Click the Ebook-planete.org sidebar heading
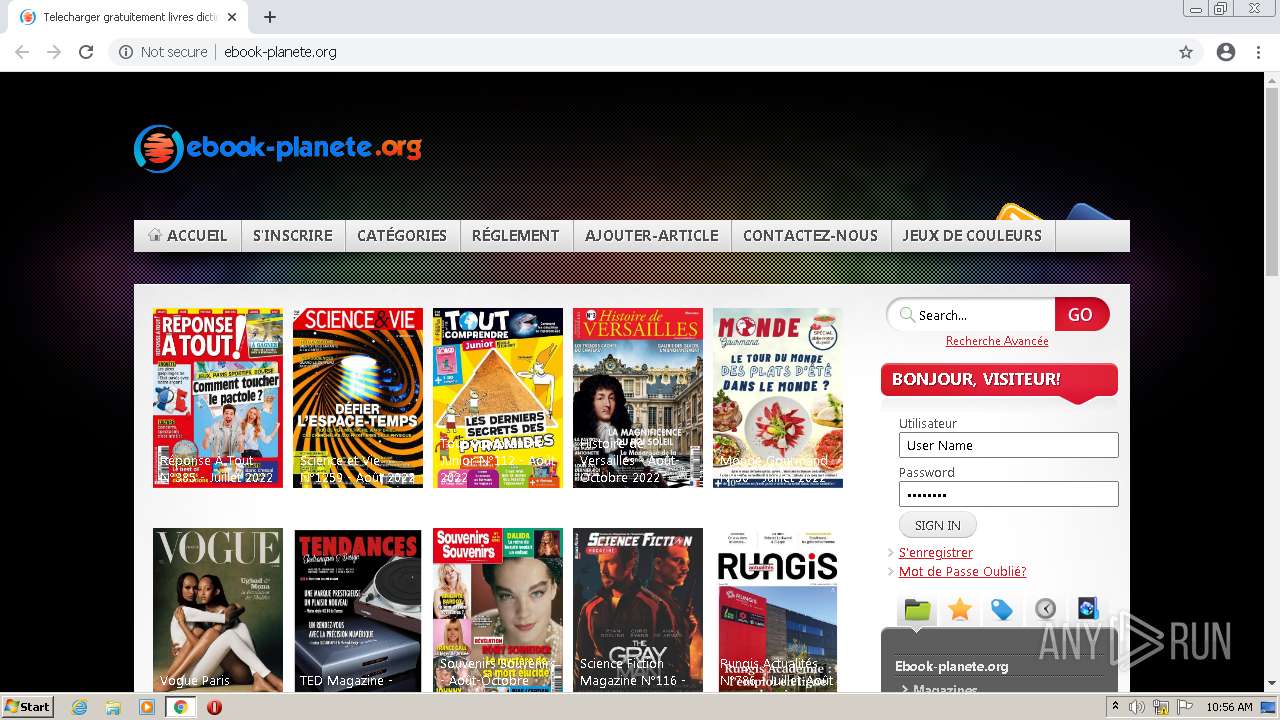The image size is (1280, 720). (x=951, y=666)
